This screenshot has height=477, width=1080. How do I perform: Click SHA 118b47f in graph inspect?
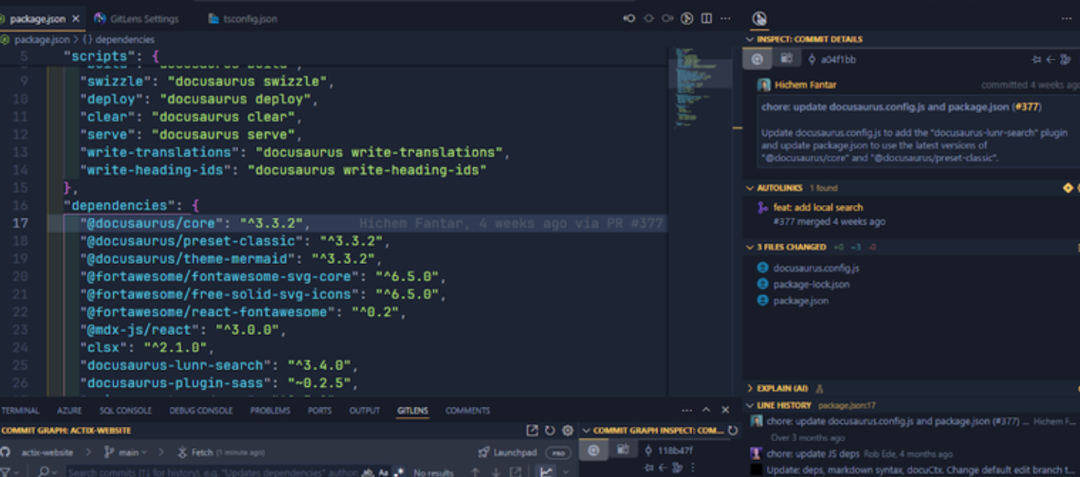pyautogui.click(x=674, y=451)
